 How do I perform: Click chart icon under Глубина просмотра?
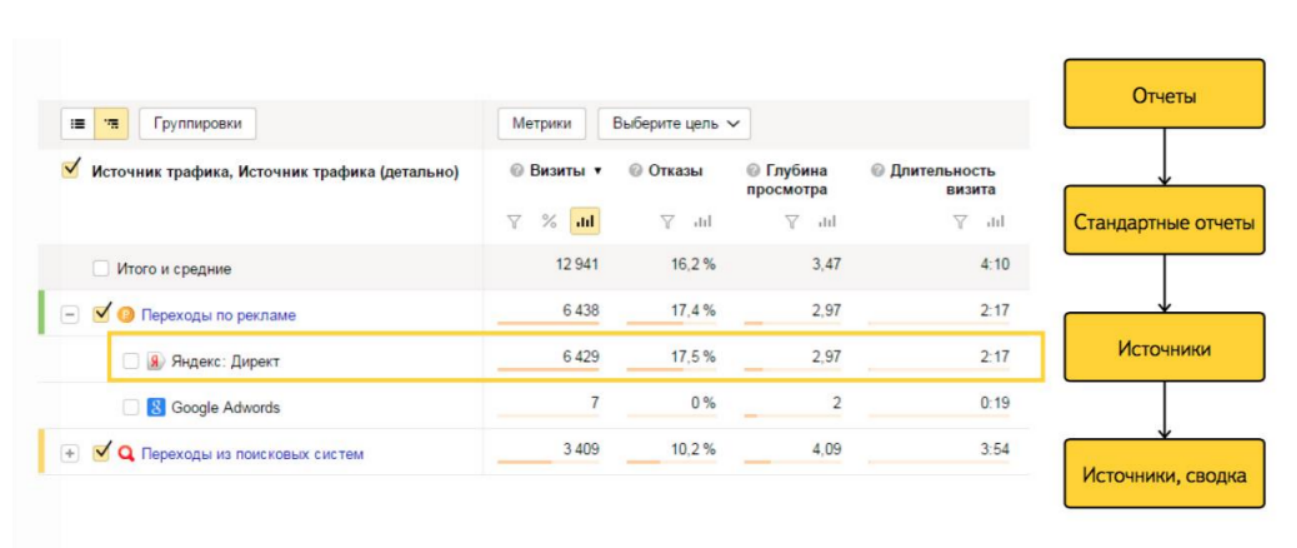click(x=826, y=222)
